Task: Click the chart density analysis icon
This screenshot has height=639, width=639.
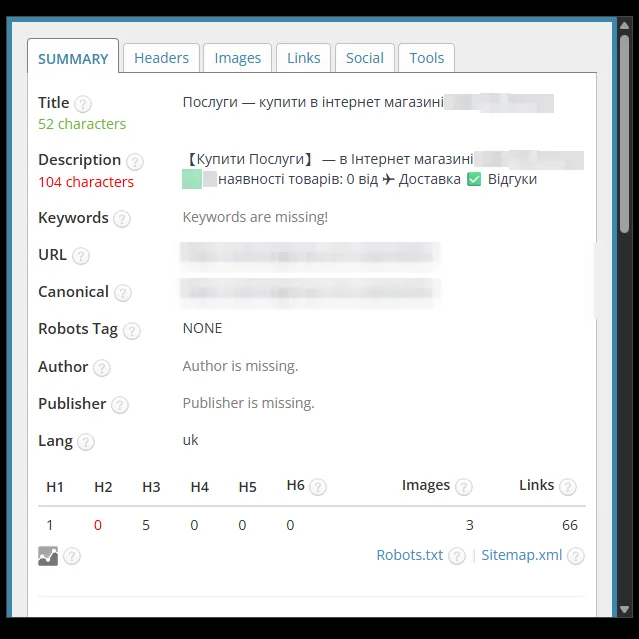Action: coord(48,556)
